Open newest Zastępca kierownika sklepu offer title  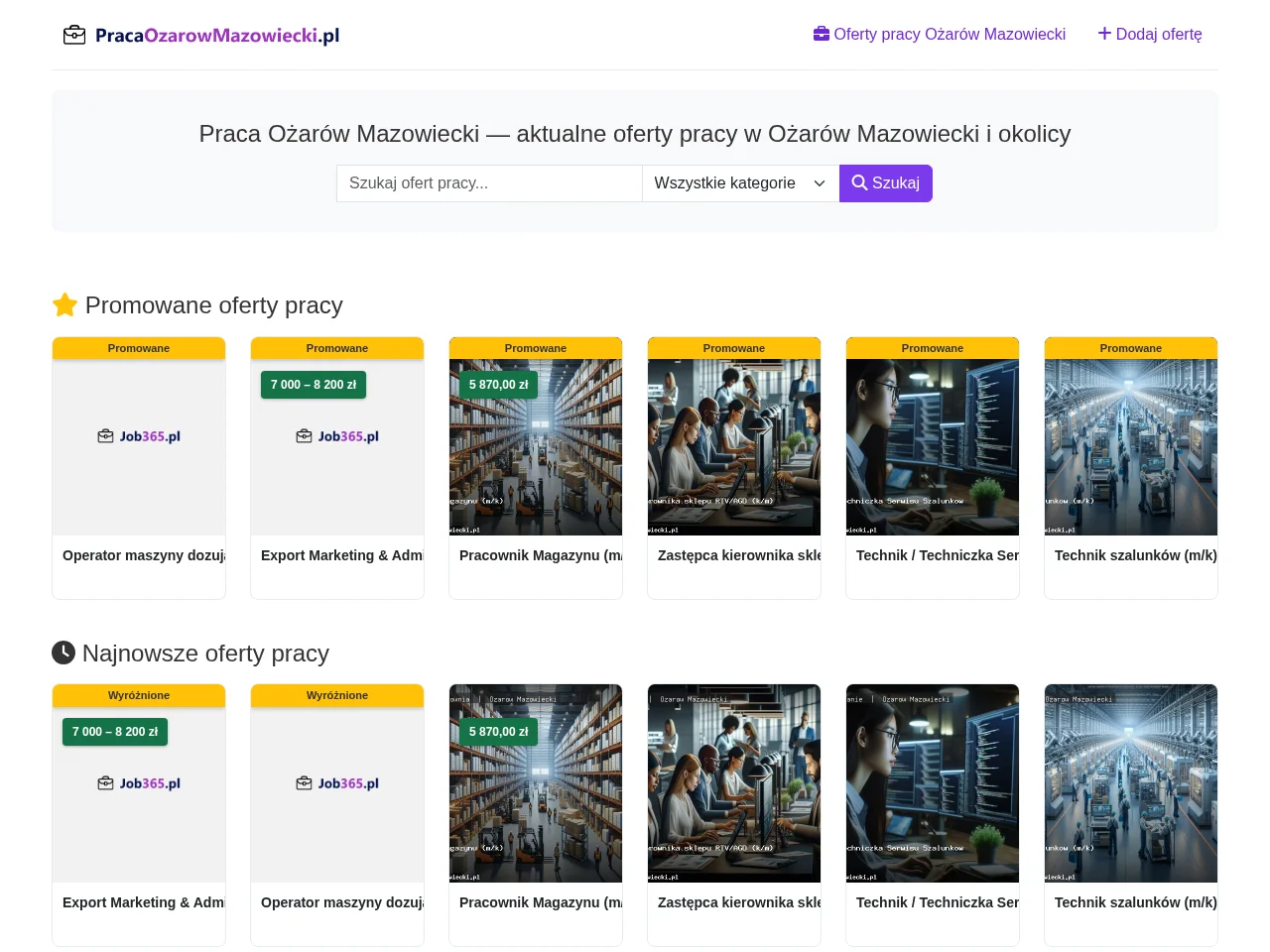pos(739,902)
